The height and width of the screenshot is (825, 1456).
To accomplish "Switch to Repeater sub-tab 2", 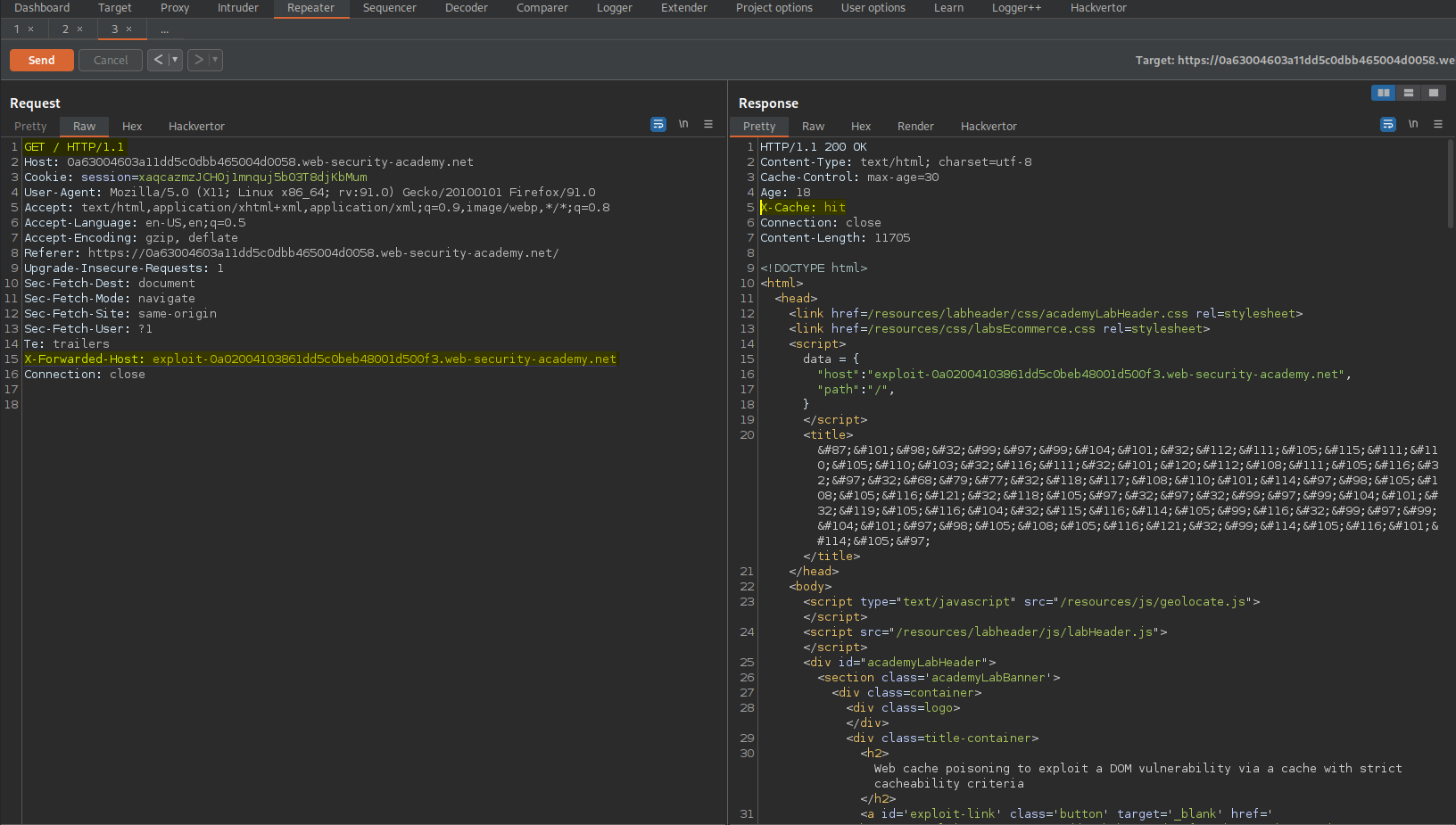I will (x=65, y=29).
